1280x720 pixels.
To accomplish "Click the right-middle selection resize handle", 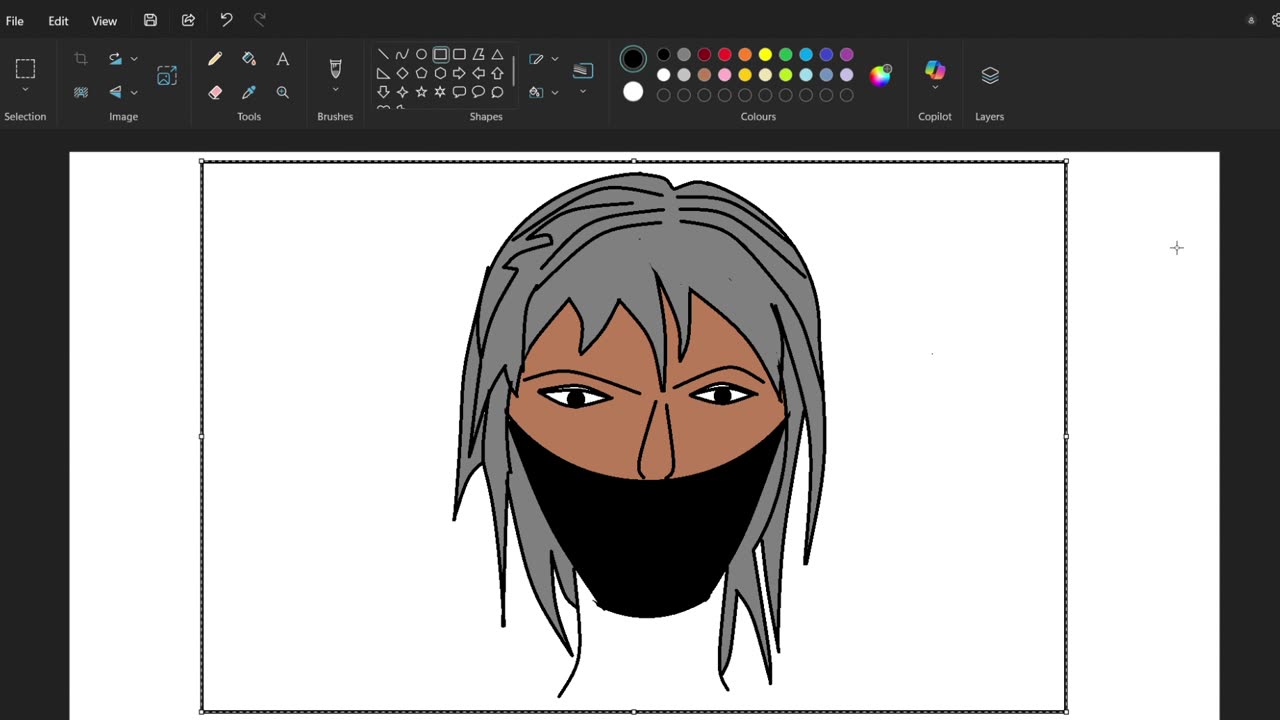I will pos(1066,436).
